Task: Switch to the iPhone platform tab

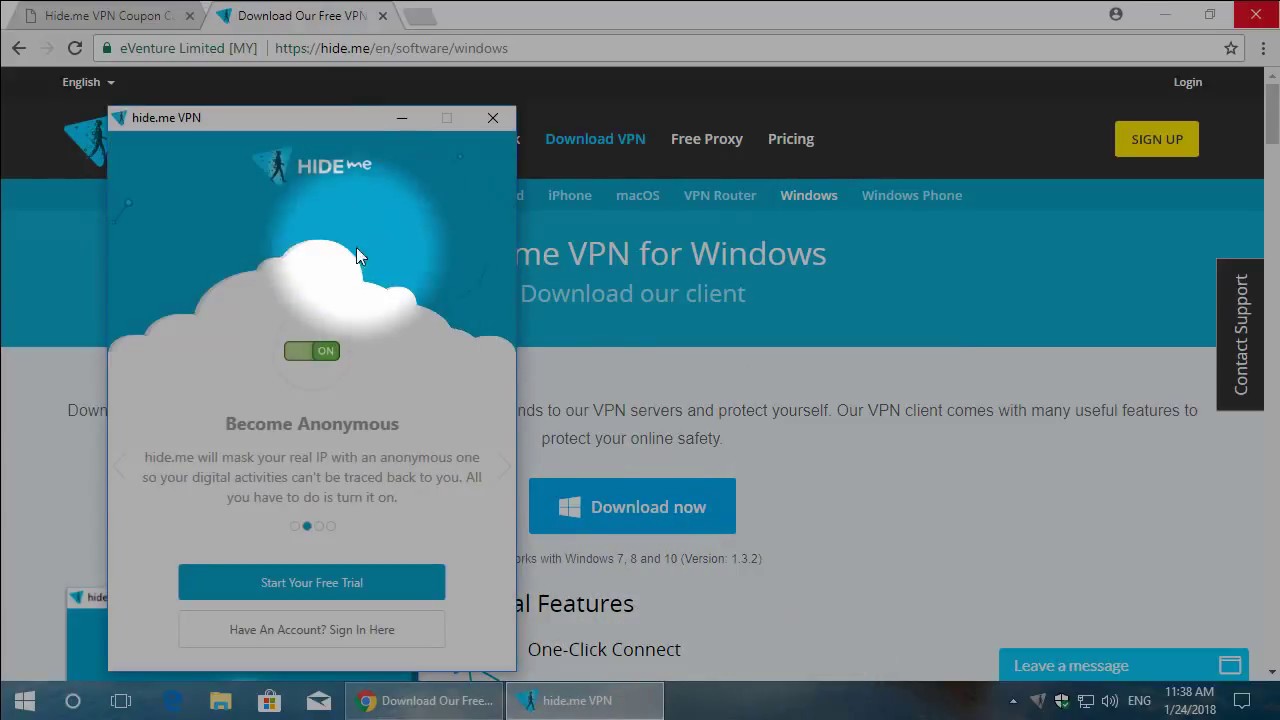Action: click(570, 195)
